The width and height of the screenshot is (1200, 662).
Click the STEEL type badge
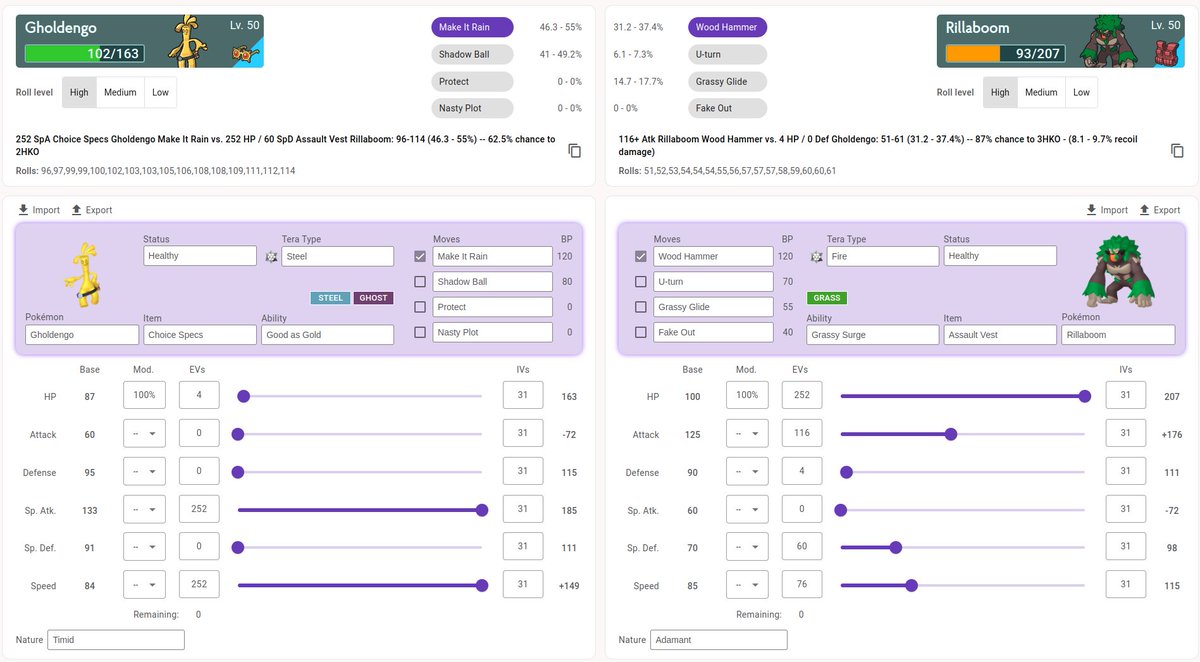pos(330,298)
